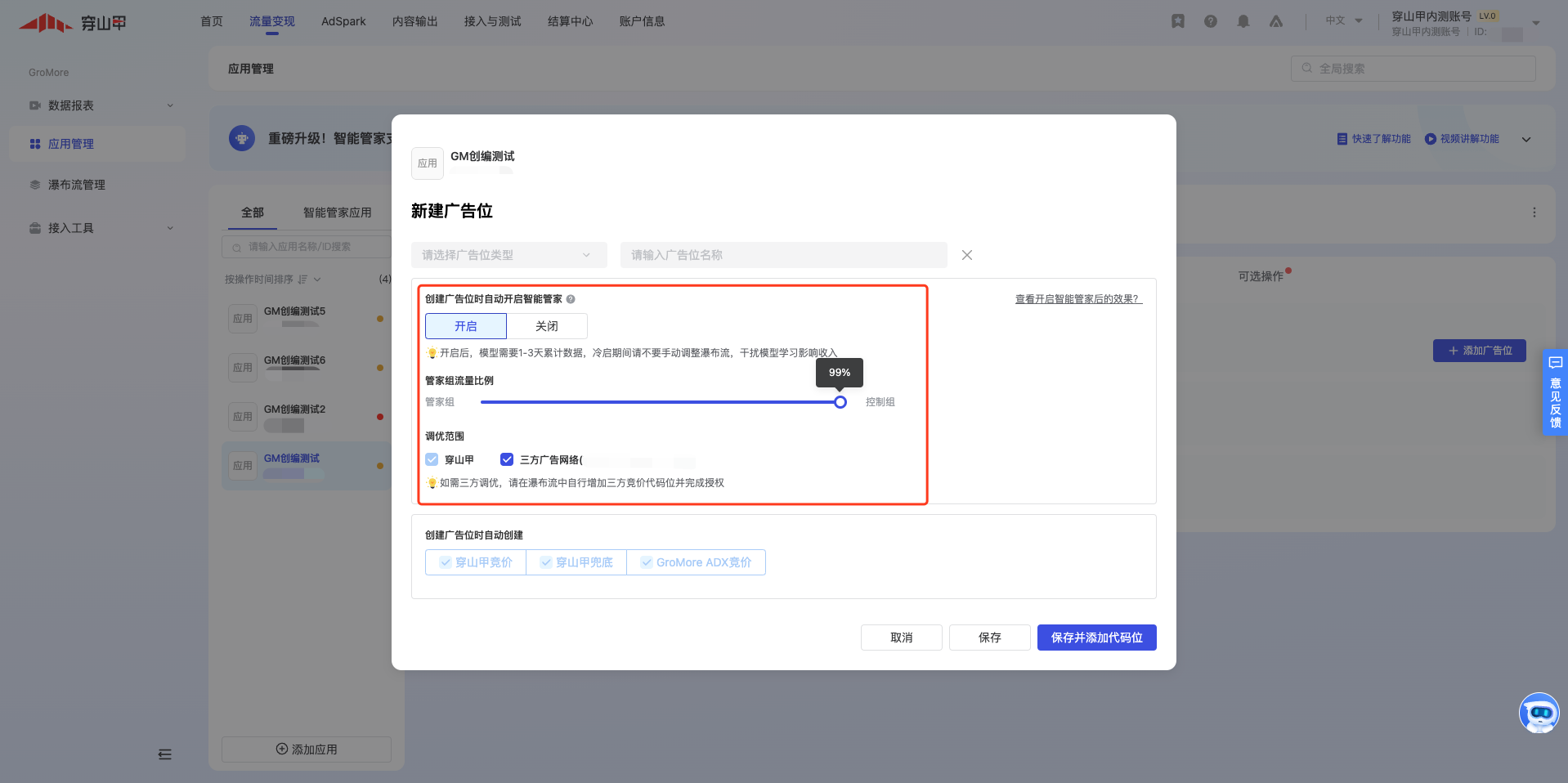Click the X icon to remove the ad slot row

pyautogui.click(x=967, y=255)
